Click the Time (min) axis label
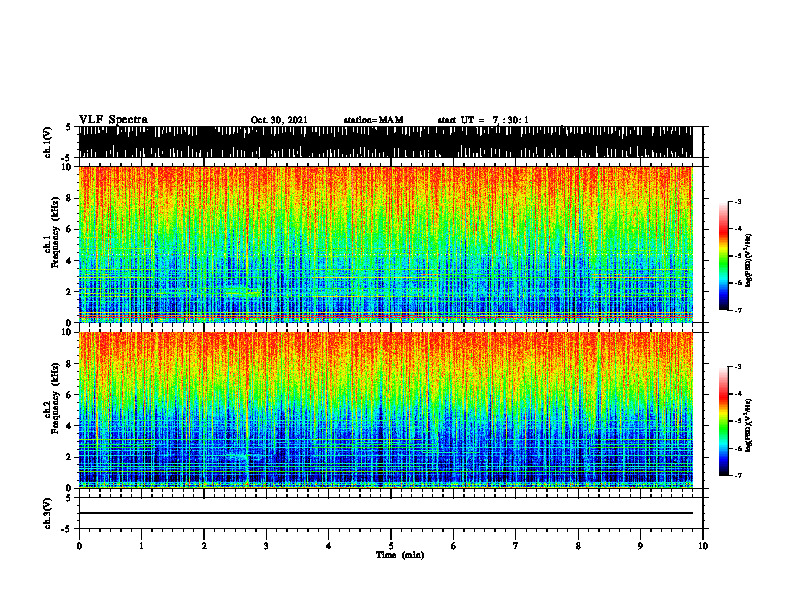 400,555
